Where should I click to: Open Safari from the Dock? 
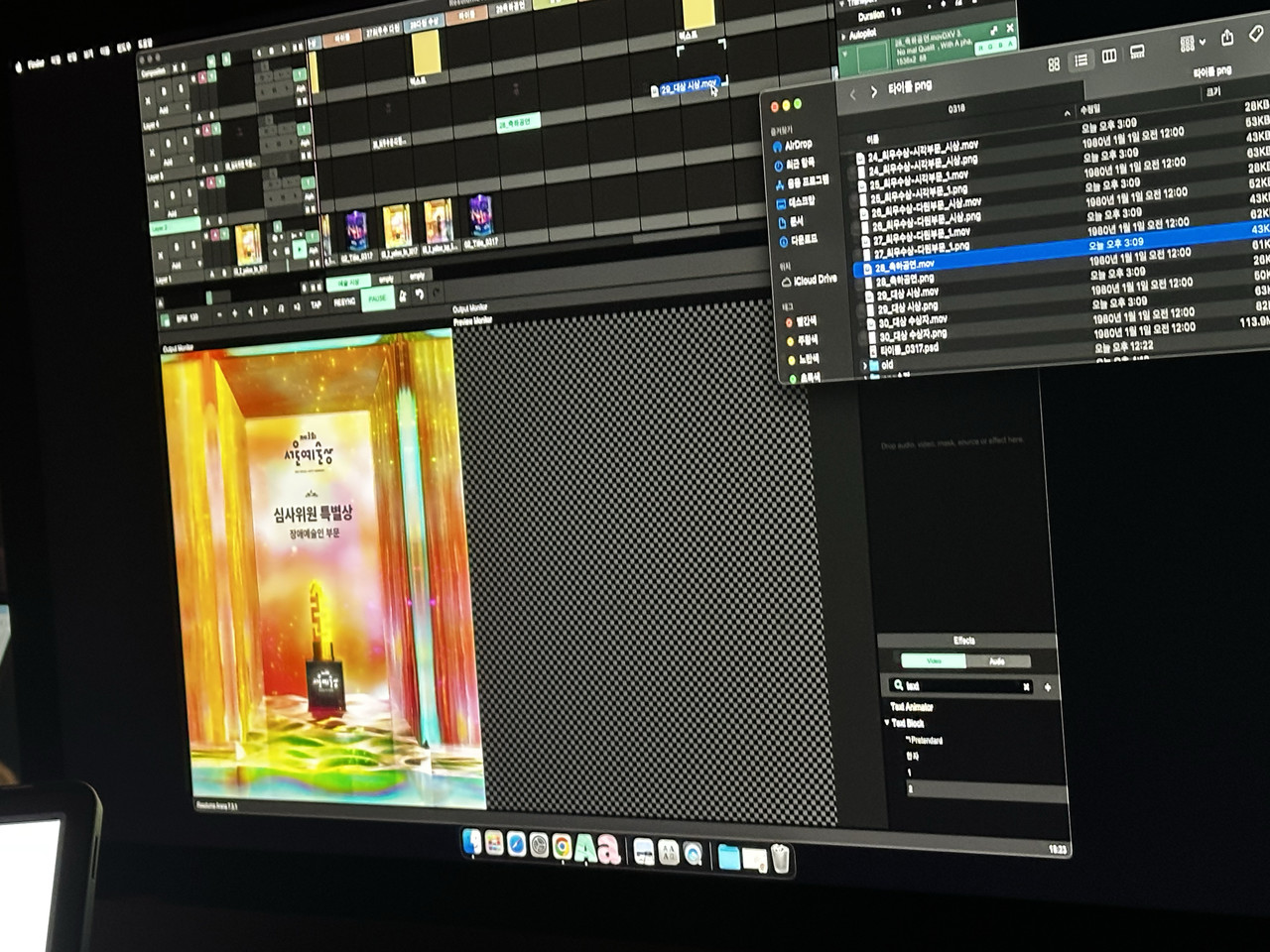(517, 844)
